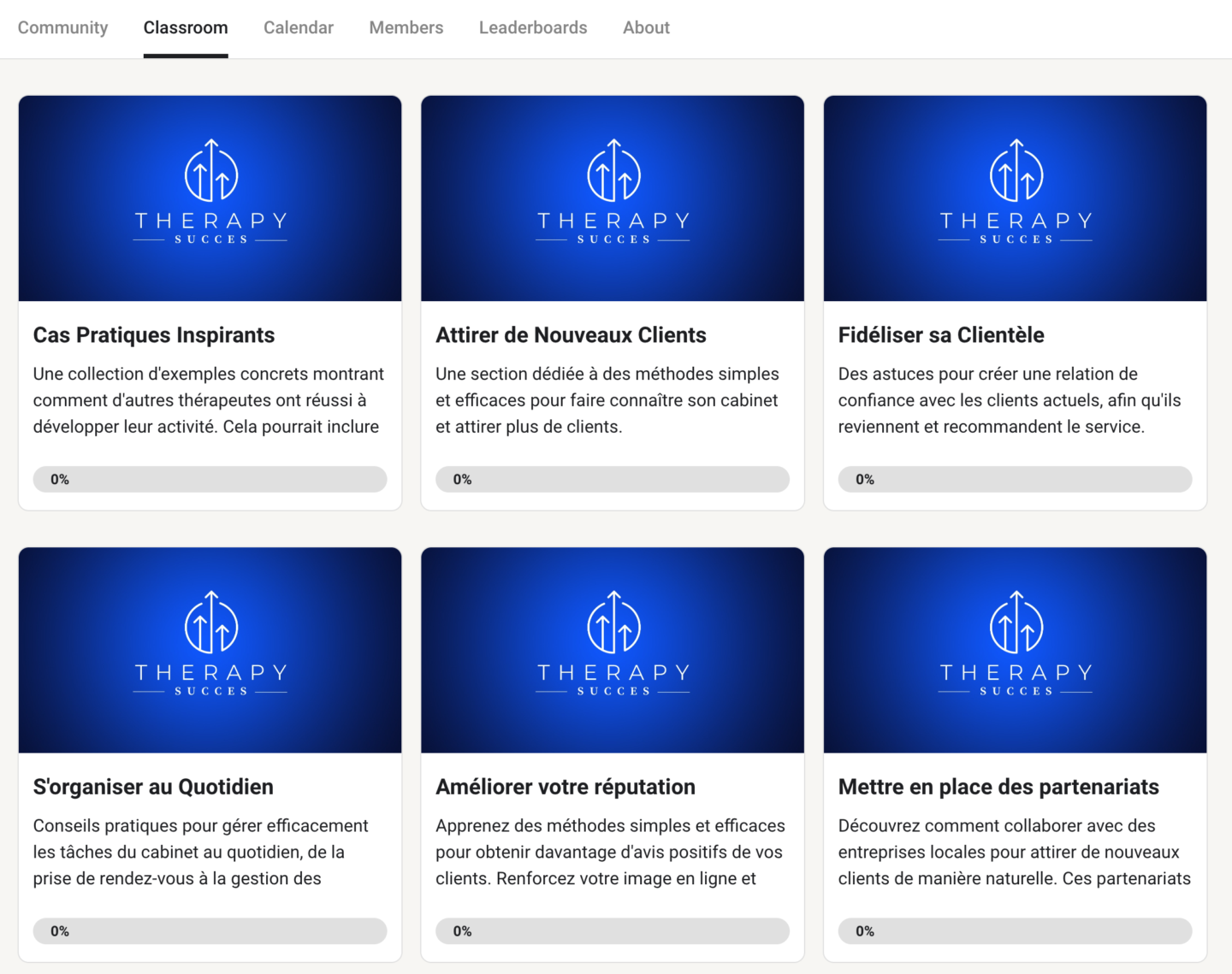Click progress bar of Fidéliser sa Clientèle
The height and width of the screenshot is (974, 1232).
pyautogui.click(x=1016, y=479)
